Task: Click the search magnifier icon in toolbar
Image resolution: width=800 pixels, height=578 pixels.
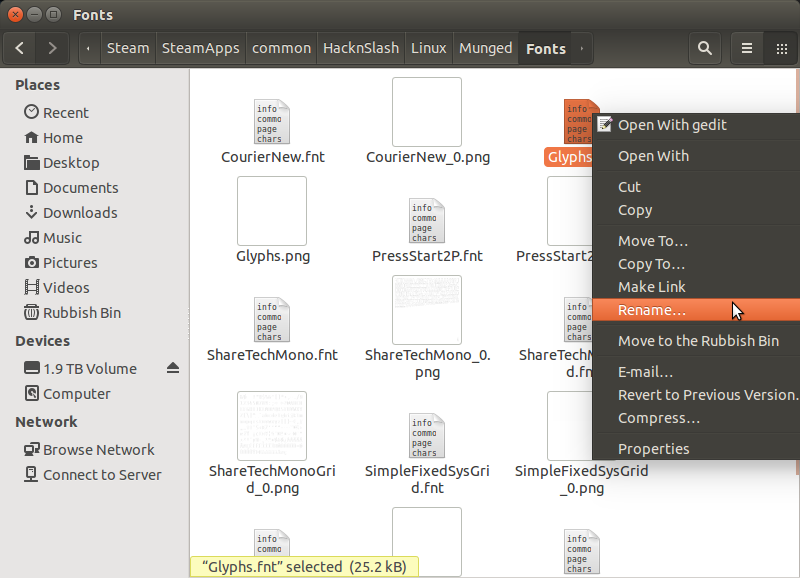Action: click(x=705, y=48)
